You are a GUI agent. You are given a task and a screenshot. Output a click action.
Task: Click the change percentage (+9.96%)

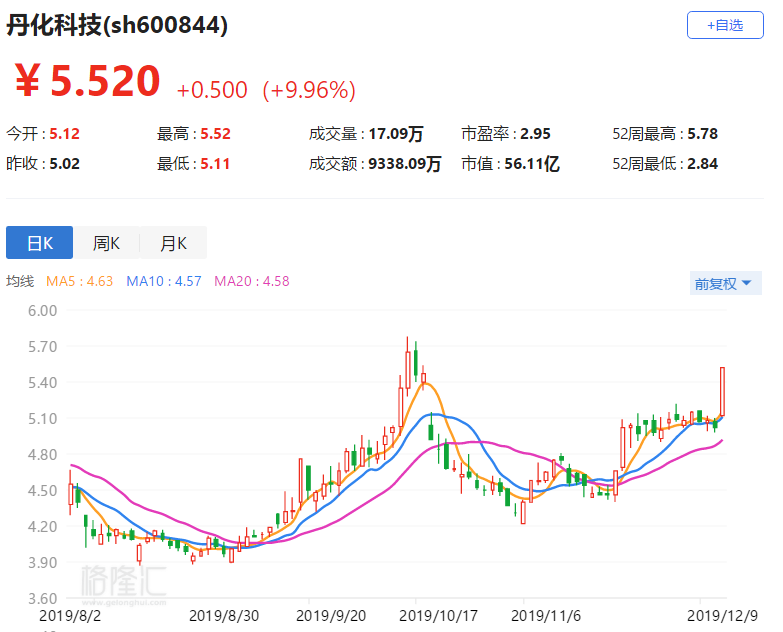click(309, 90)
